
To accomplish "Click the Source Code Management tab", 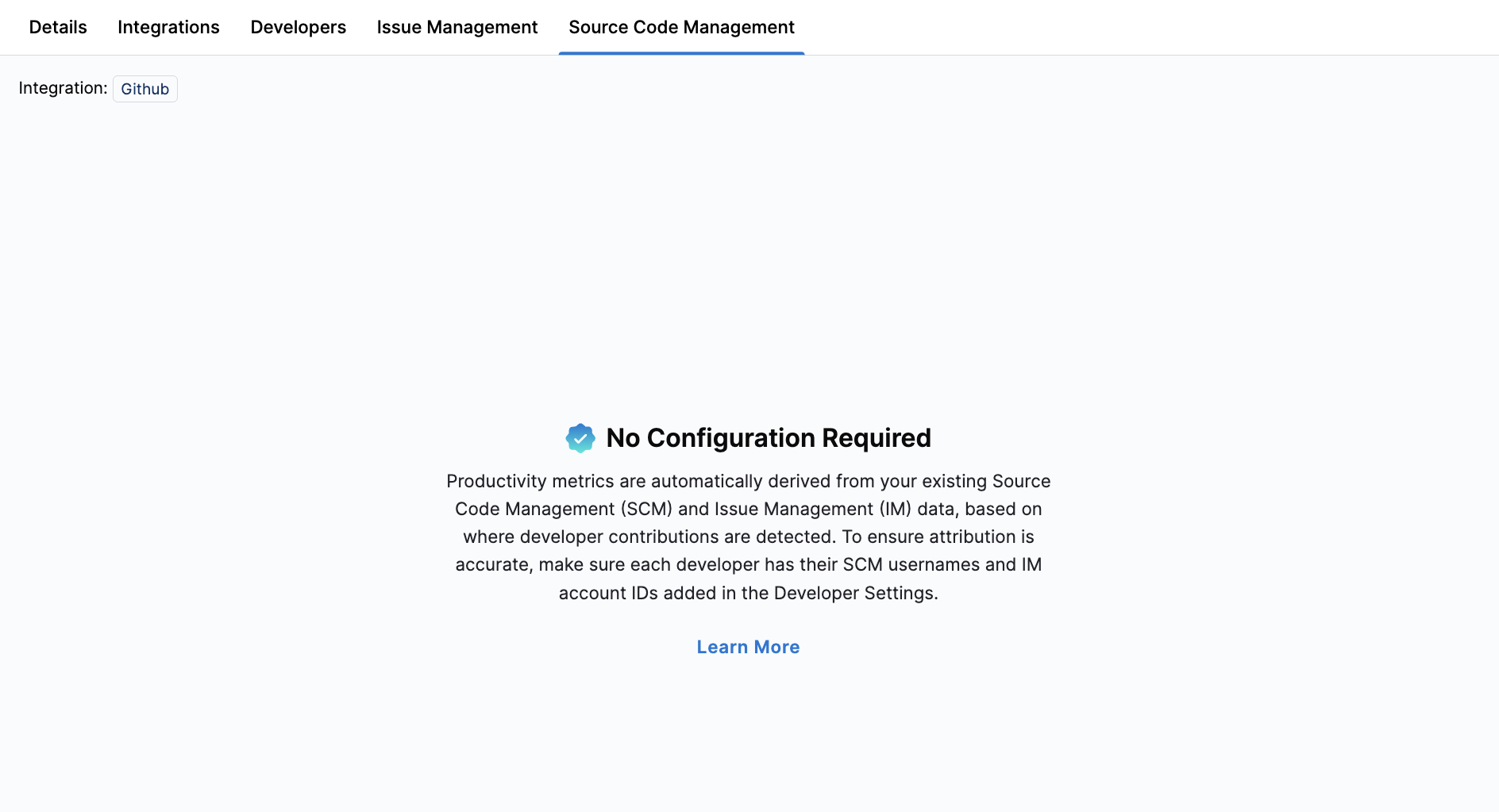I will point(681,27).
